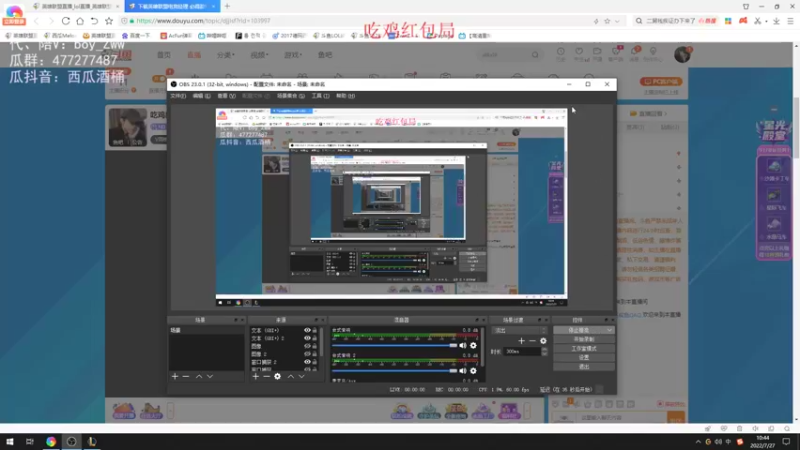Open the 淡出 scene transition dropdown
The height and width of the screenshot is (450, 800).
click(x=519, y=330)
